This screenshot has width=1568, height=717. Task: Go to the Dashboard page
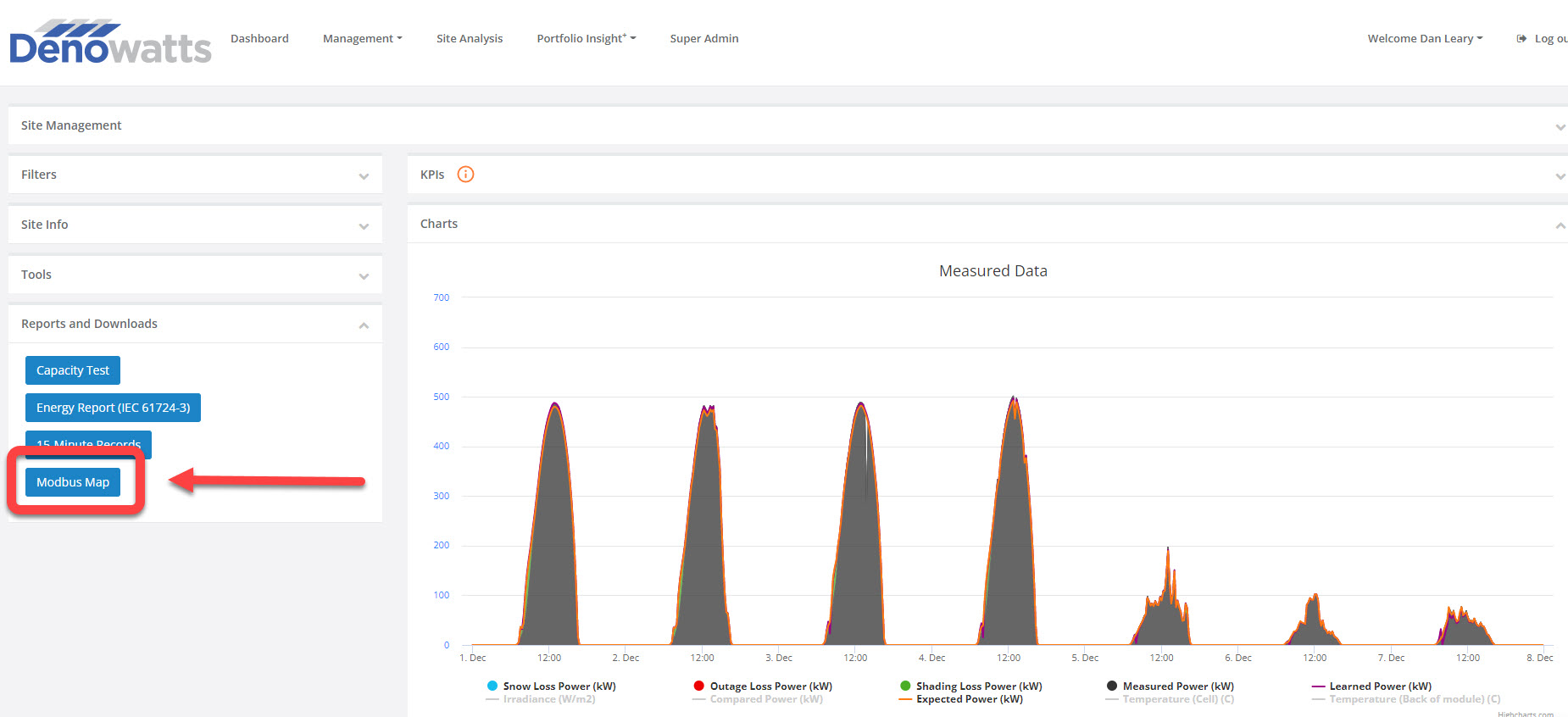pos(259,39)
